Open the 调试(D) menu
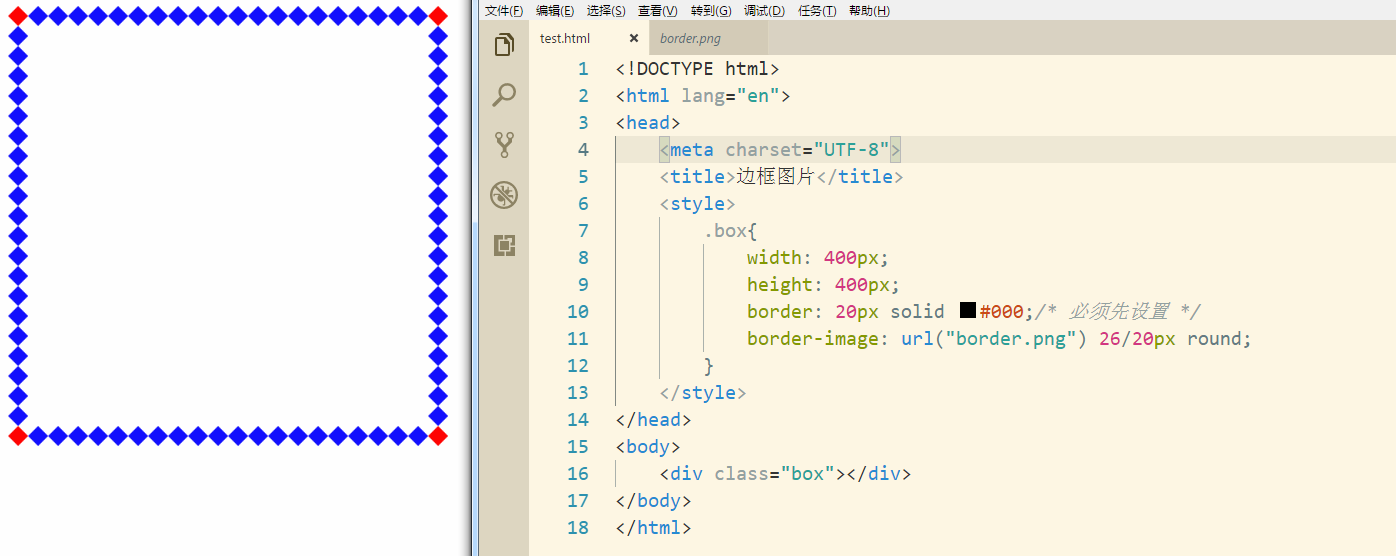Image resolution: width=1396 pixels, height=556 pixels. point(764,10)
